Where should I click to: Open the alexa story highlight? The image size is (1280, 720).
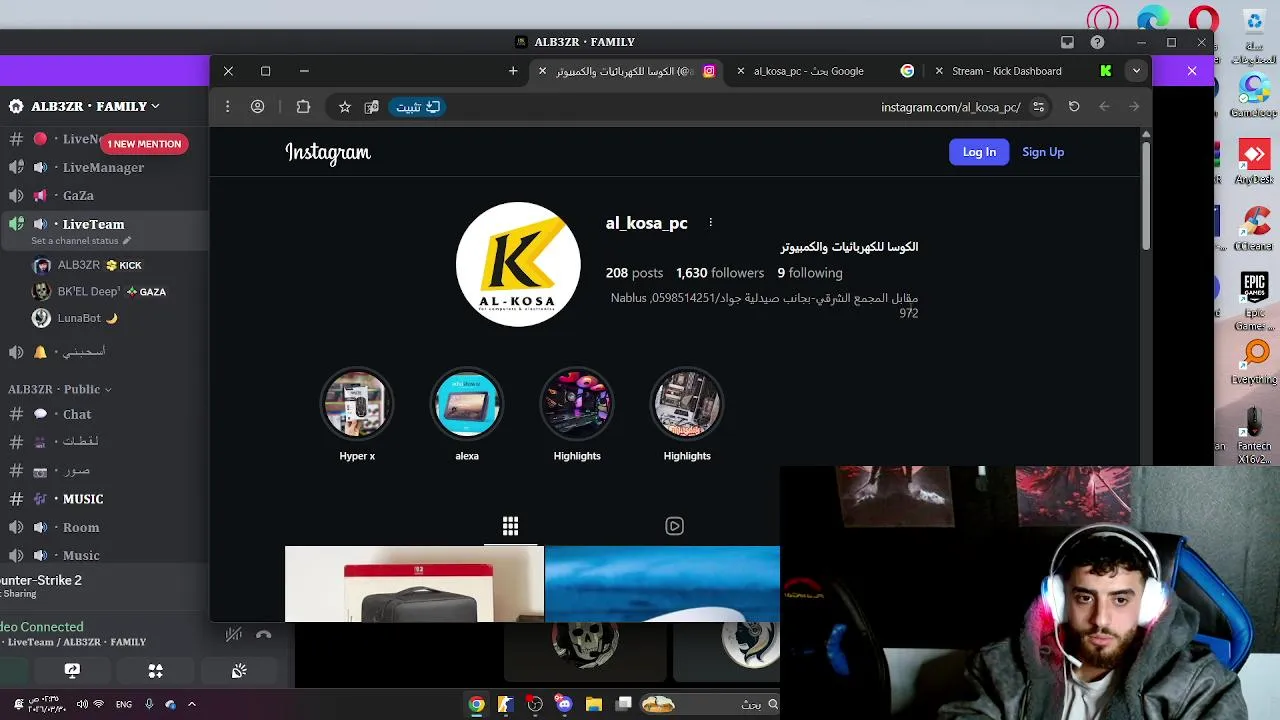click(x=467, y=404)
